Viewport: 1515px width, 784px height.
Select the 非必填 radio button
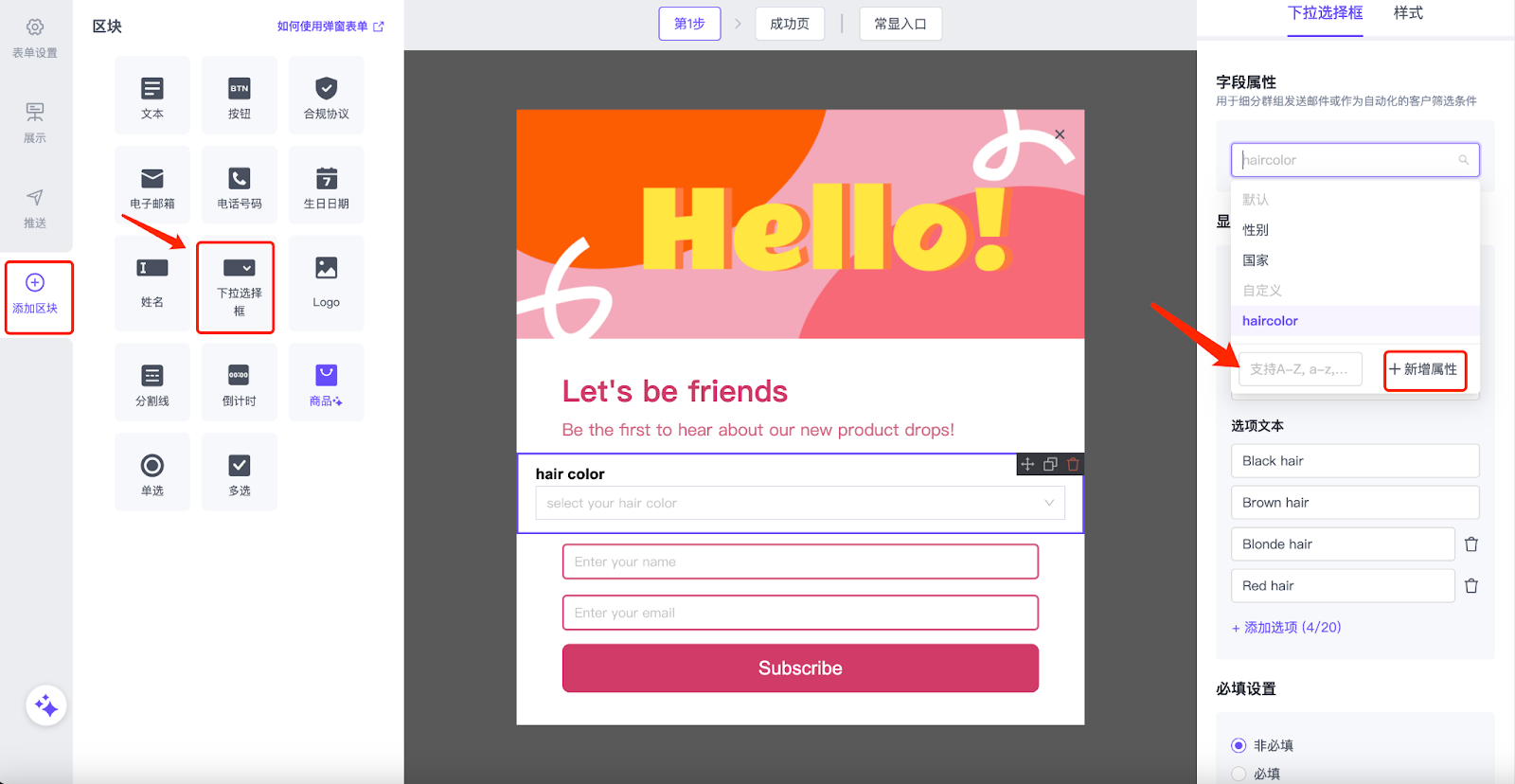[1239, 745]
